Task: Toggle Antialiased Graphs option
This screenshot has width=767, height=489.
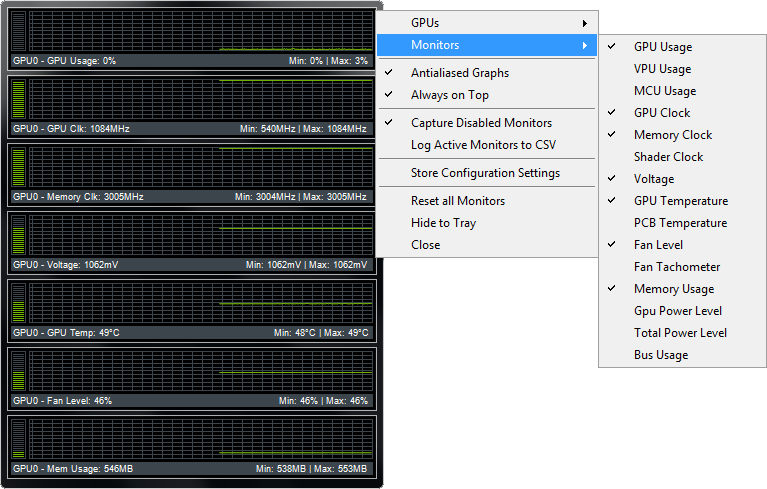Action: pyautogui.click(x=487, y=73)
